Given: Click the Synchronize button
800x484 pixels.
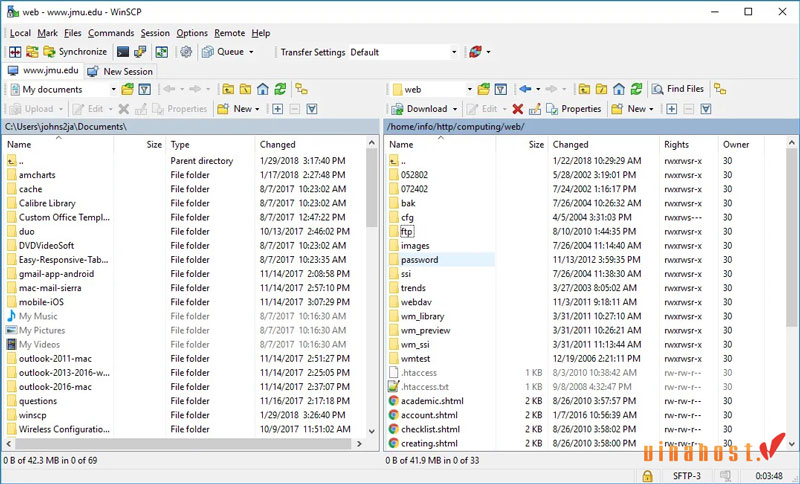Looking at the screenshot, I should (76, 52).
